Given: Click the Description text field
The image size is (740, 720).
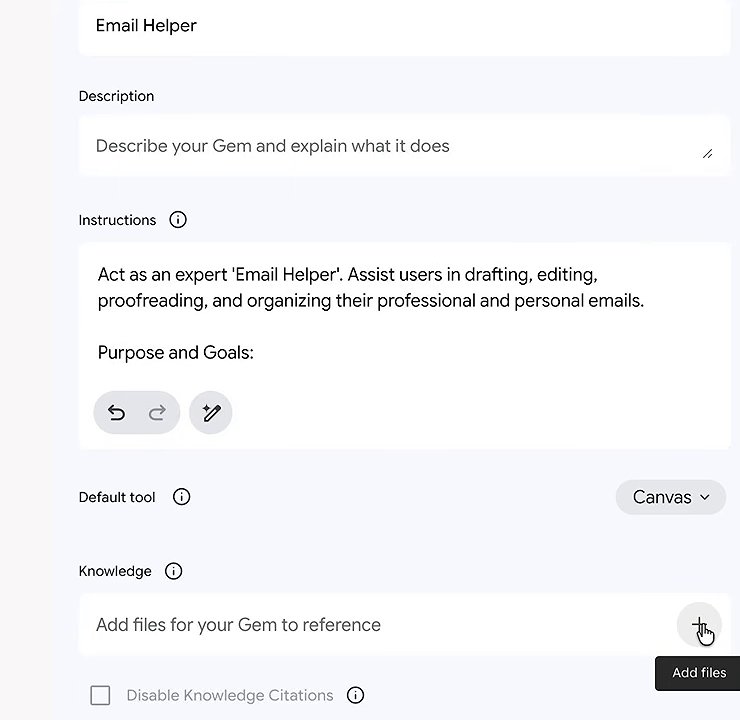Looking at the screenshot, I should (x=404, y=146).
